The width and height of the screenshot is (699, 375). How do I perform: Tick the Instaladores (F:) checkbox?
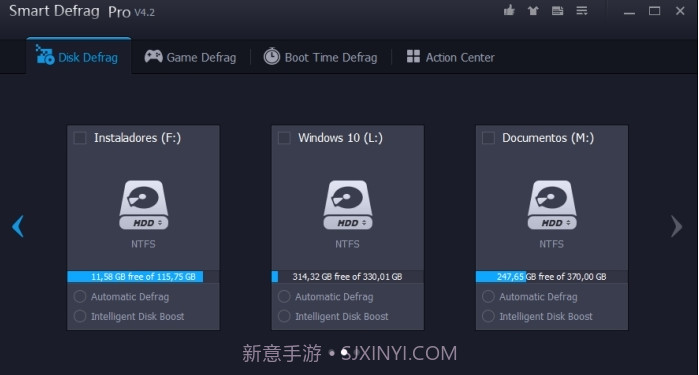80,138
